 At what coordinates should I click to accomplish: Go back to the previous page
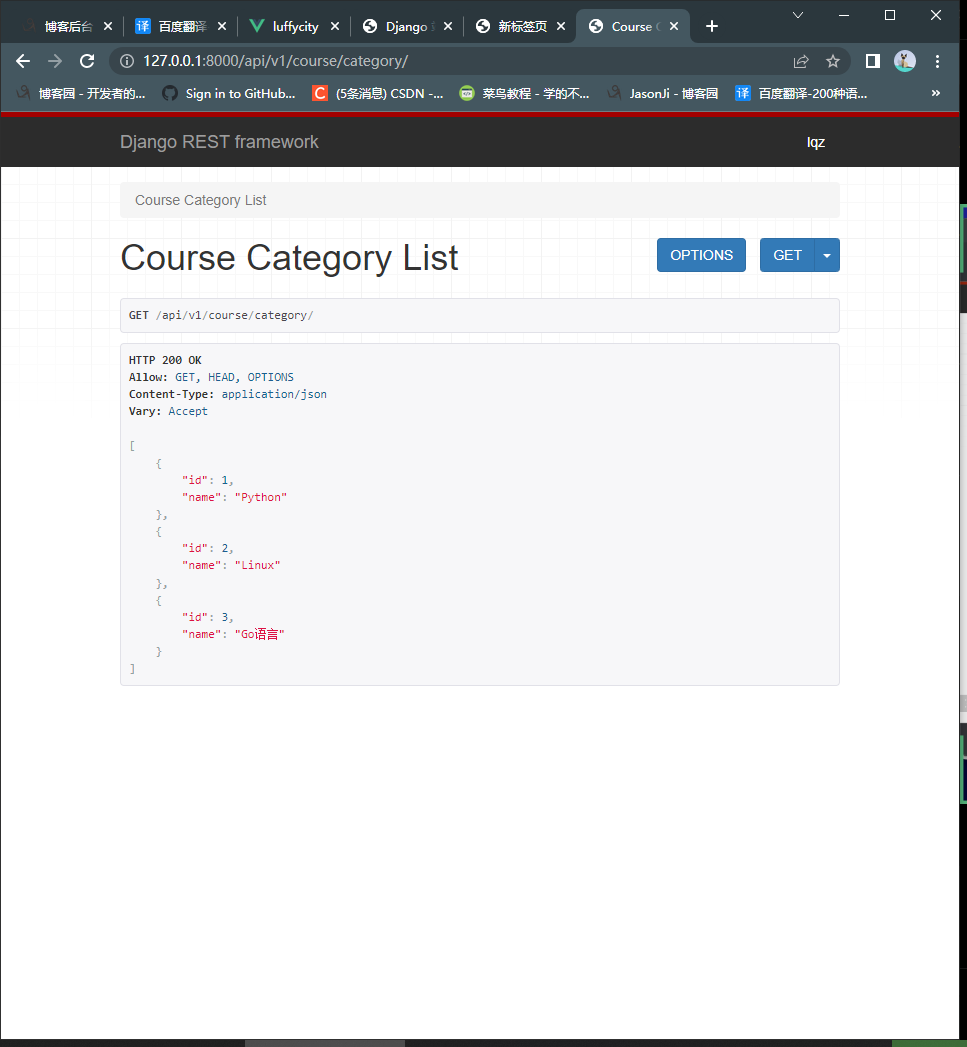pos(23,61)
